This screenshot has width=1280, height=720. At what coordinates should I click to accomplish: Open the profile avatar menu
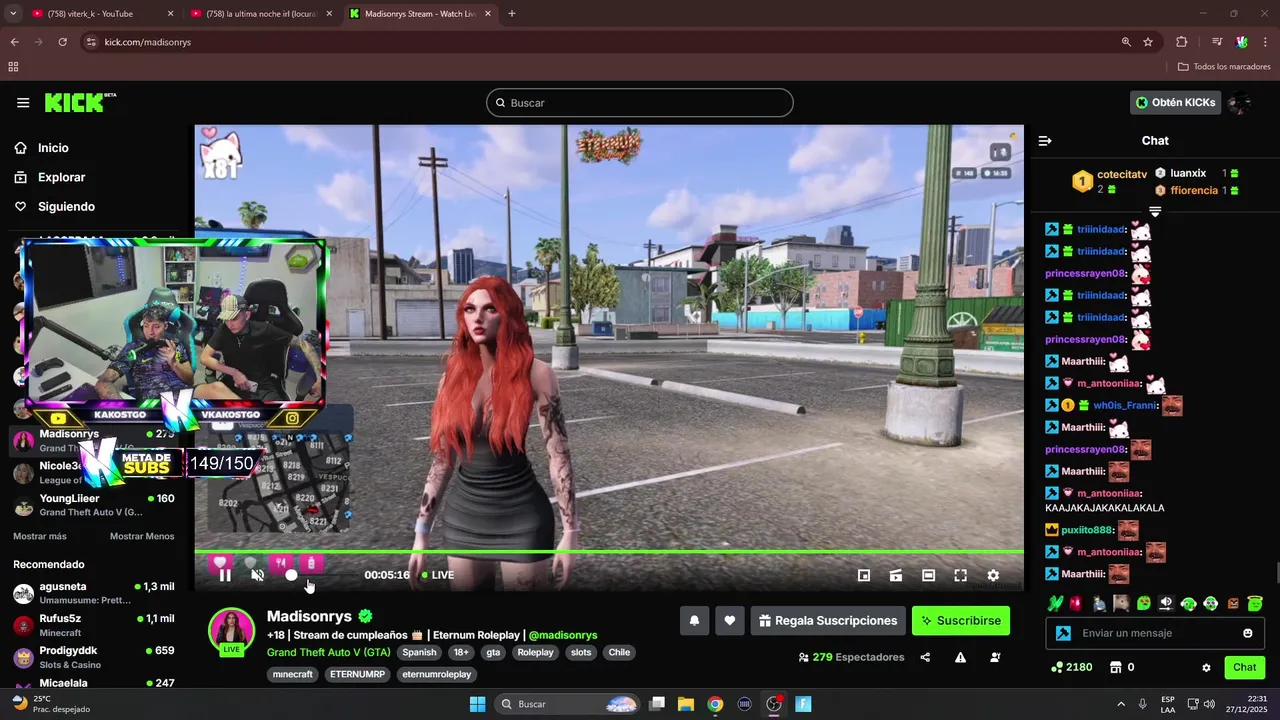pos(1240,103)
